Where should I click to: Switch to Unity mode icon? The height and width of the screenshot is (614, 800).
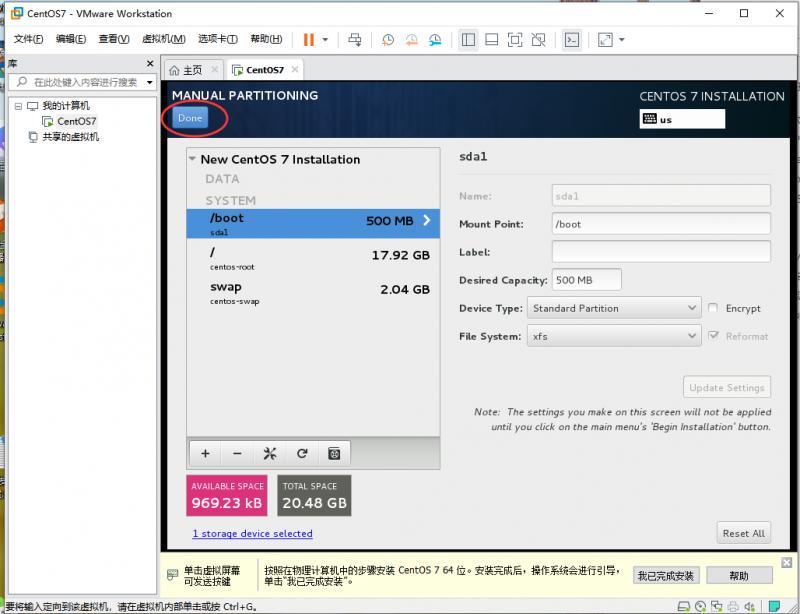(x=538, y=40)
